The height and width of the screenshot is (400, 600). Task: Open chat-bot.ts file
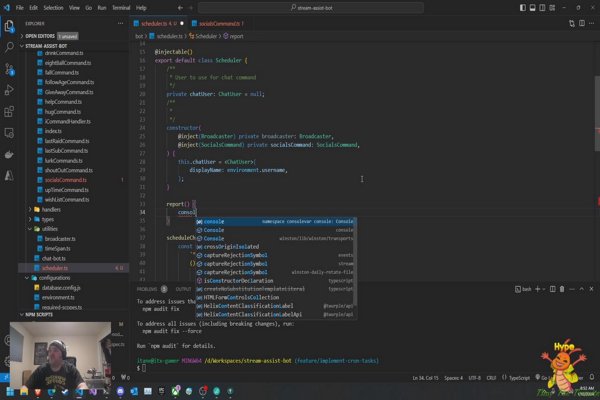point(54,259)
